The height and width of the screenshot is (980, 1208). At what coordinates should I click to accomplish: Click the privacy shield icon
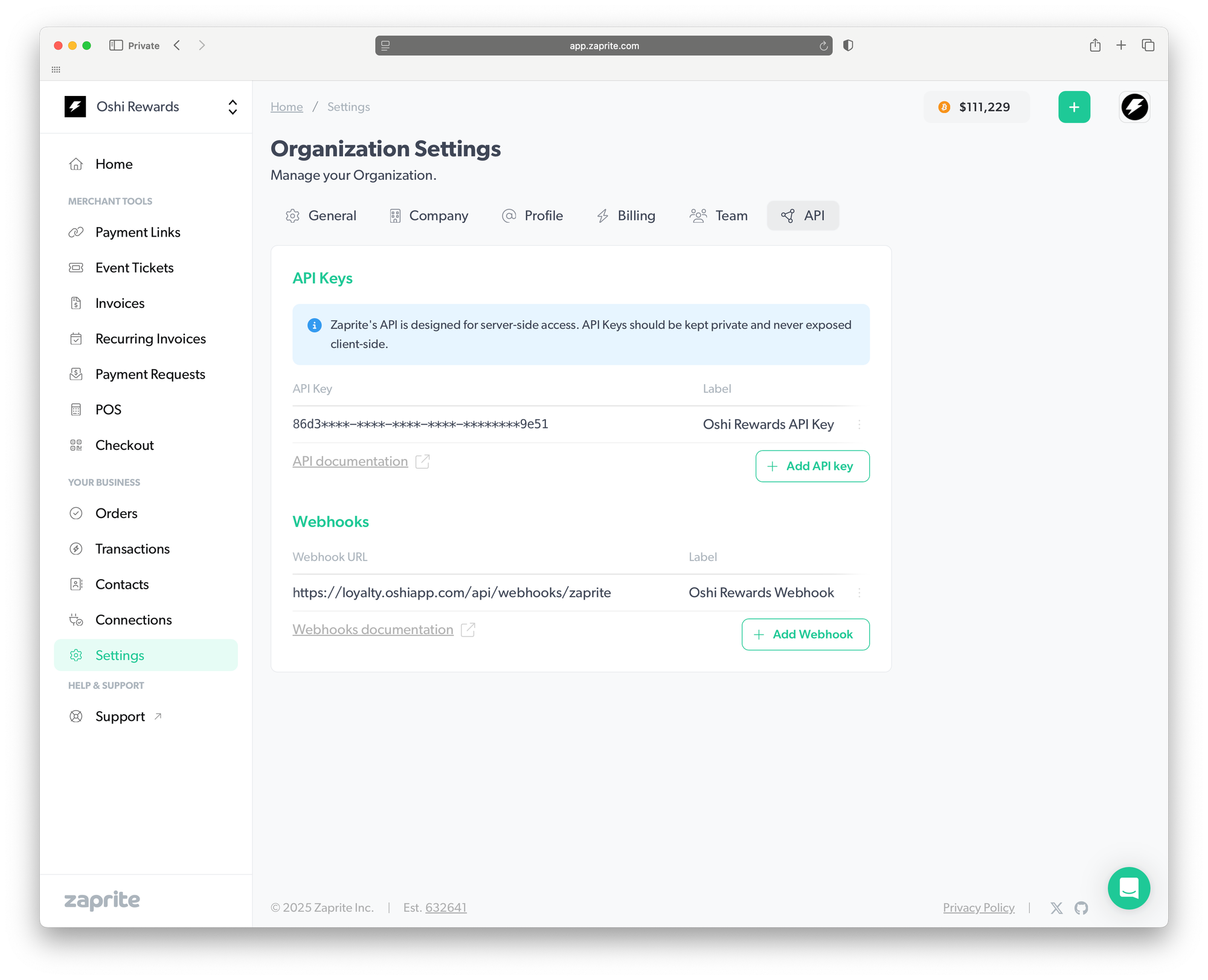coord(847,45)
